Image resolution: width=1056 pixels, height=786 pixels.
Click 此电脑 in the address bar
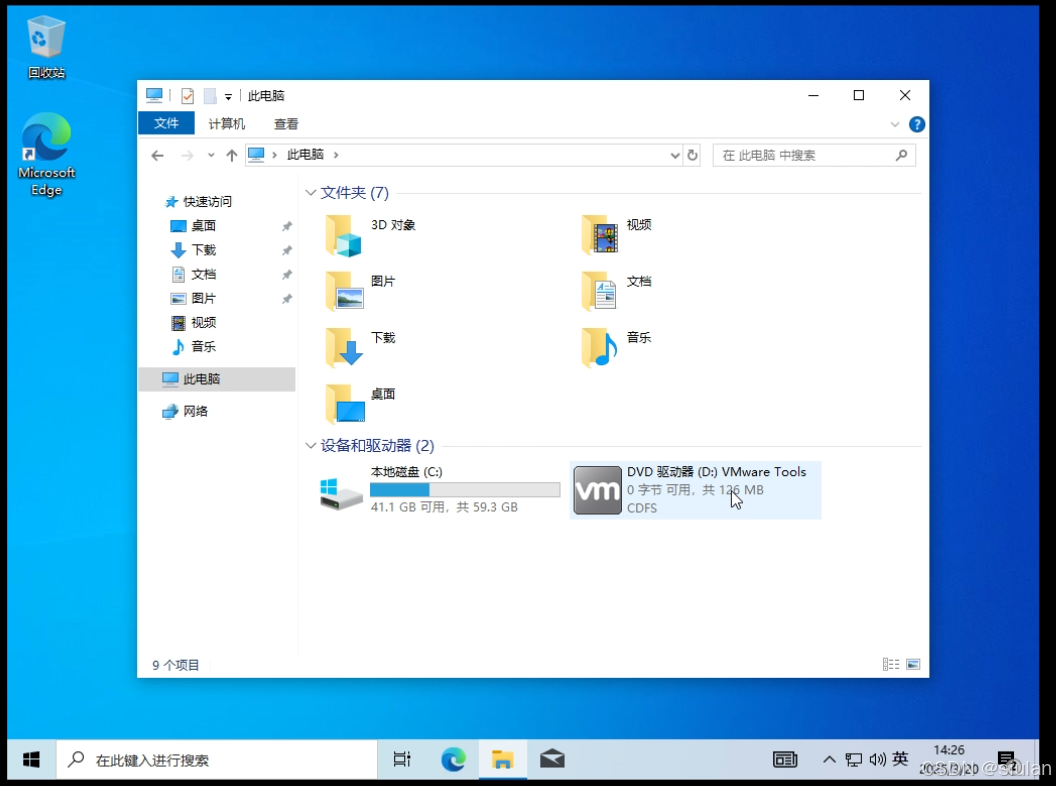[x=305, y=155]
